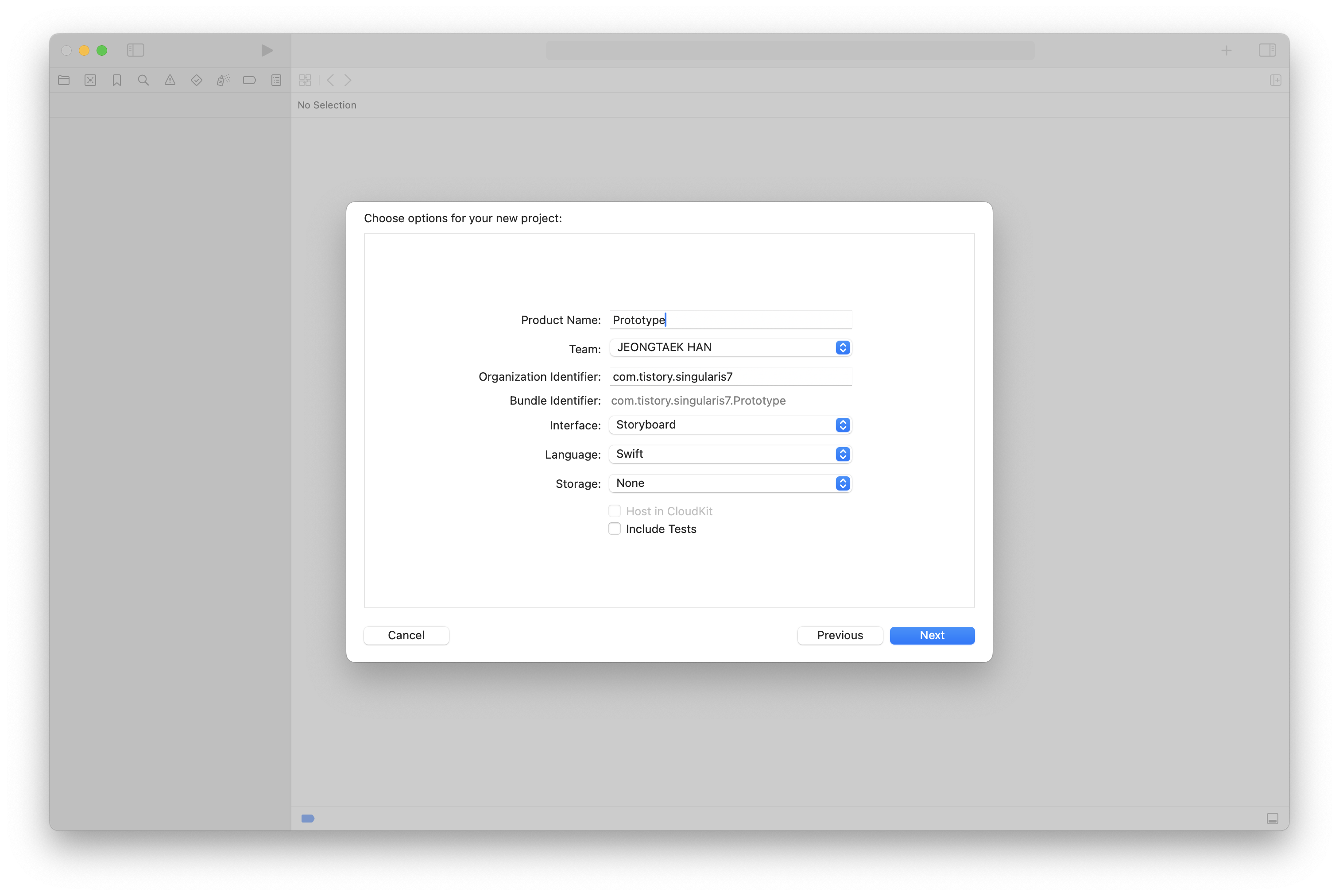Open the Debug navigator icon
Viewport: 1339px width, 896px height.
[x=223, y=81]
